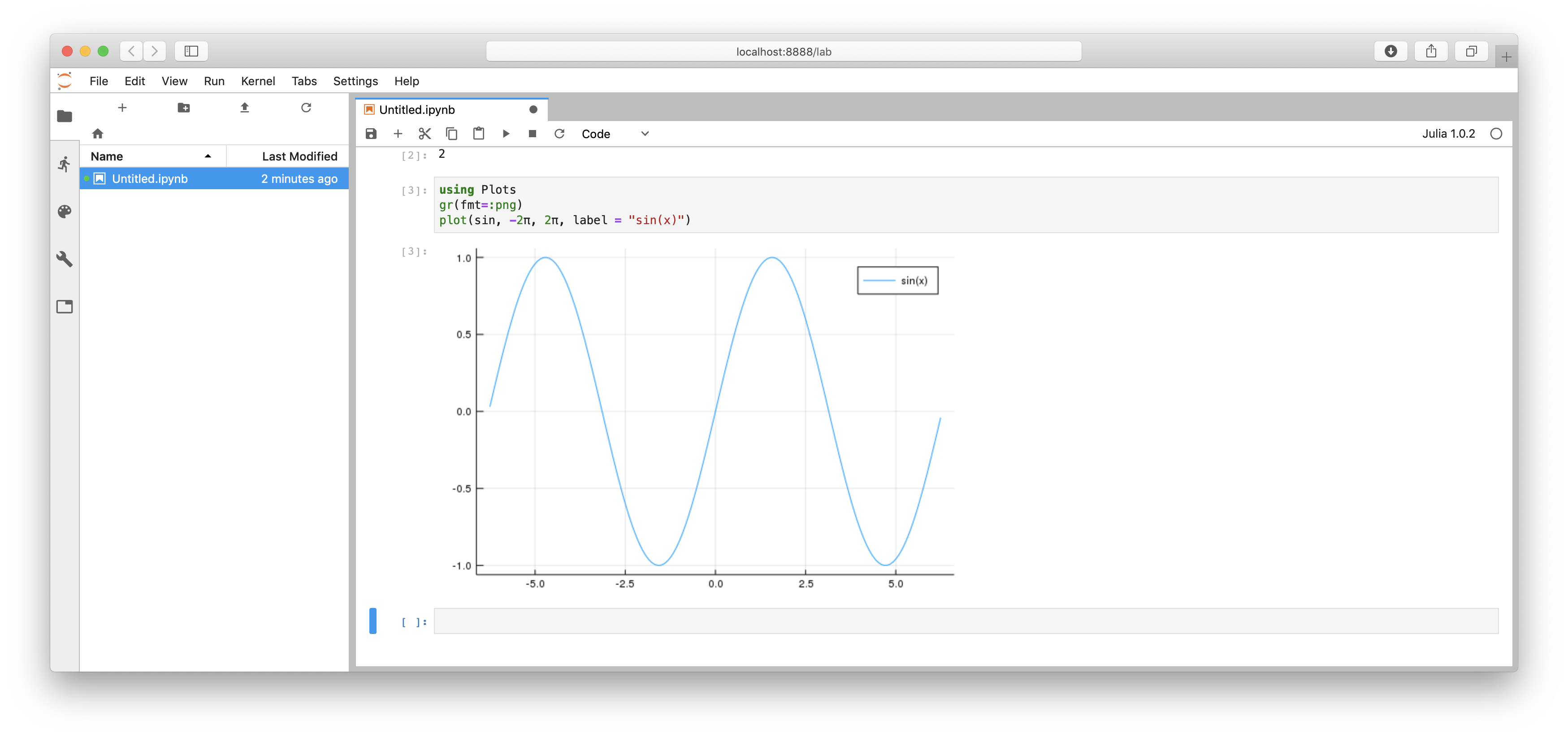This screenshot has height=738, width=1568.
Task: Paste cells using the clipboard icon
Action: [478, 133]
